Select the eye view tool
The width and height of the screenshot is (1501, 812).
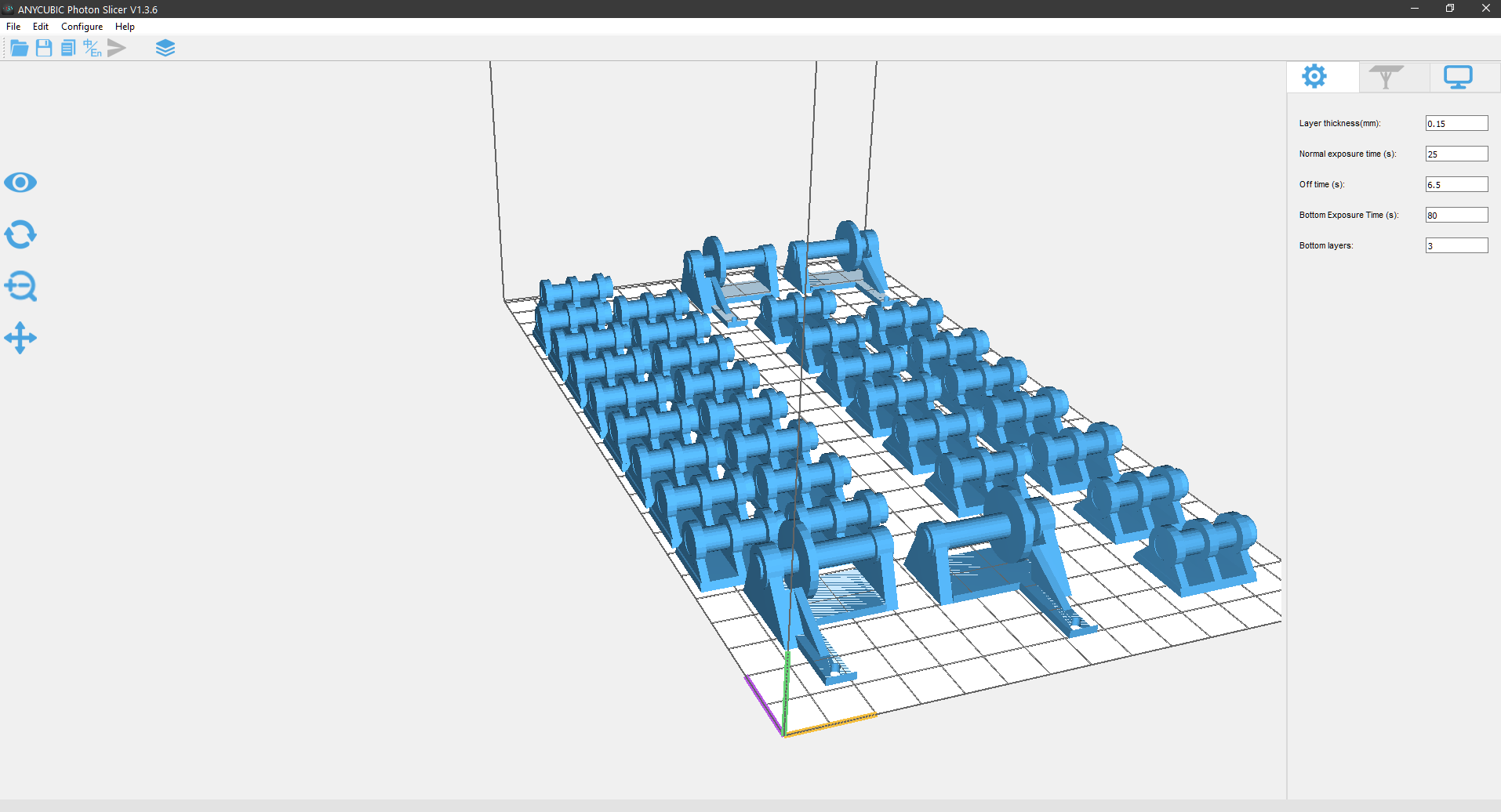click(20, 183)
